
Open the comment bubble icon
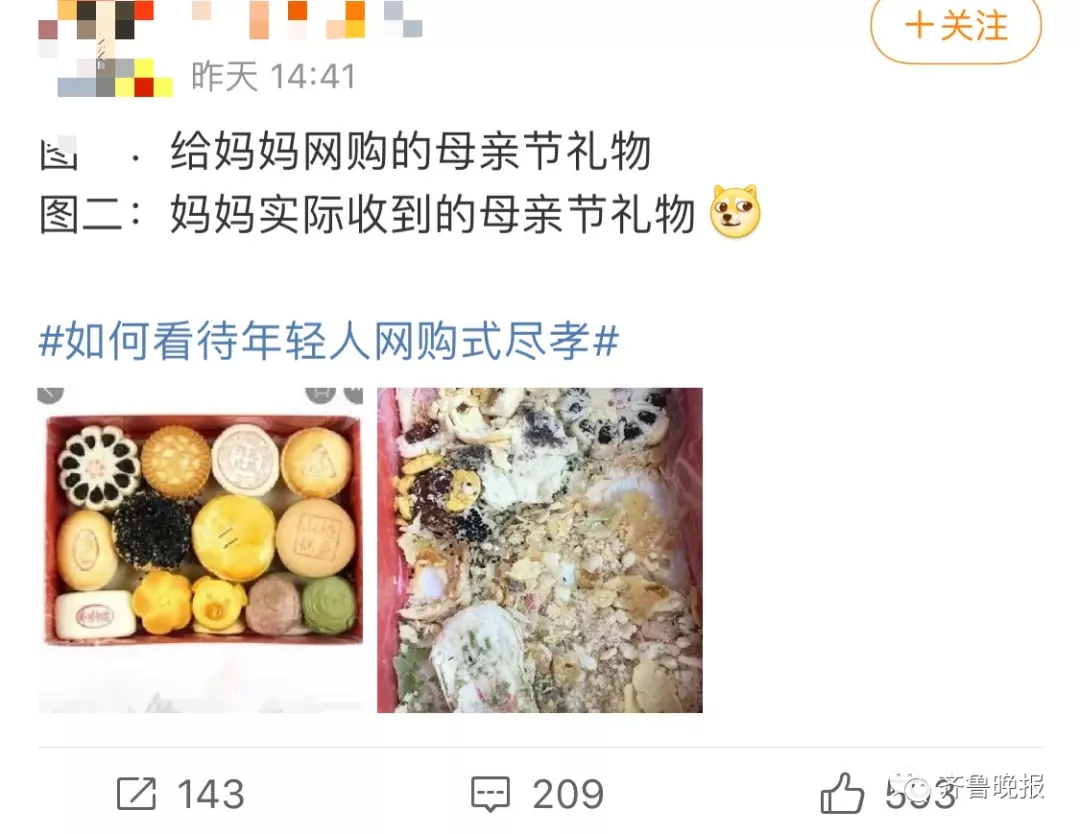[490, 794]
